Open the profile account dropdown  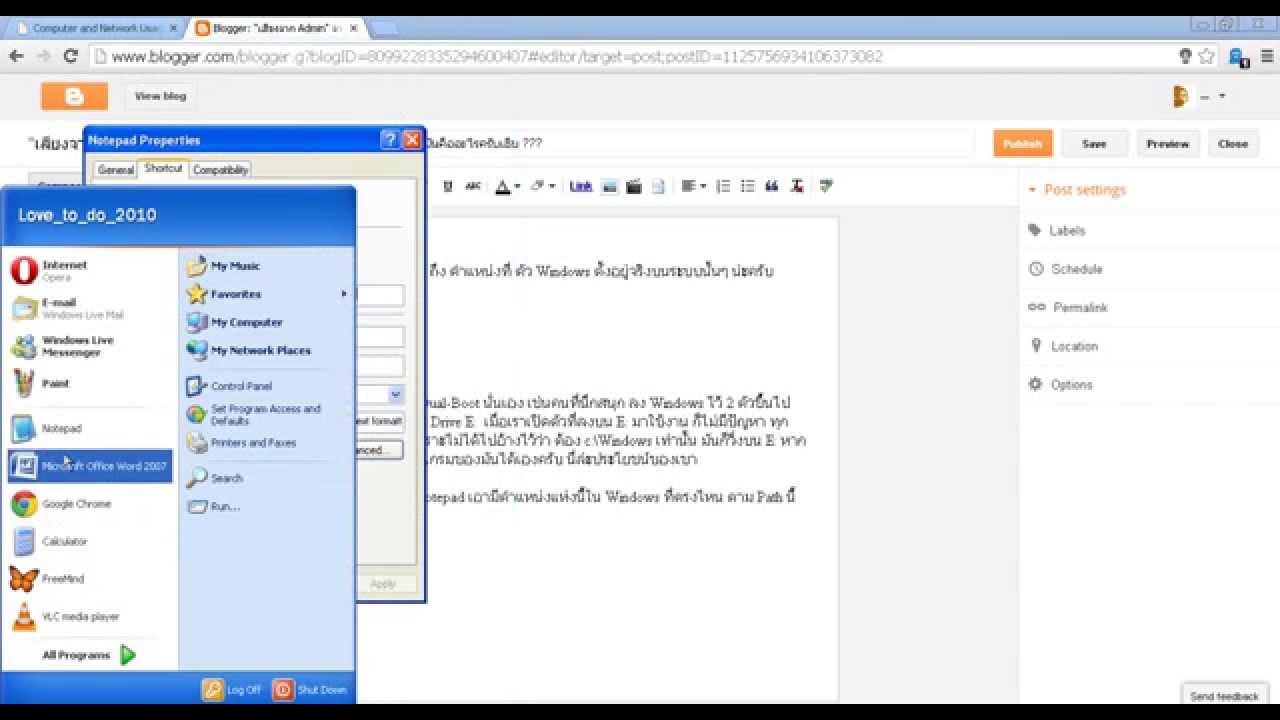point(1222,97)
